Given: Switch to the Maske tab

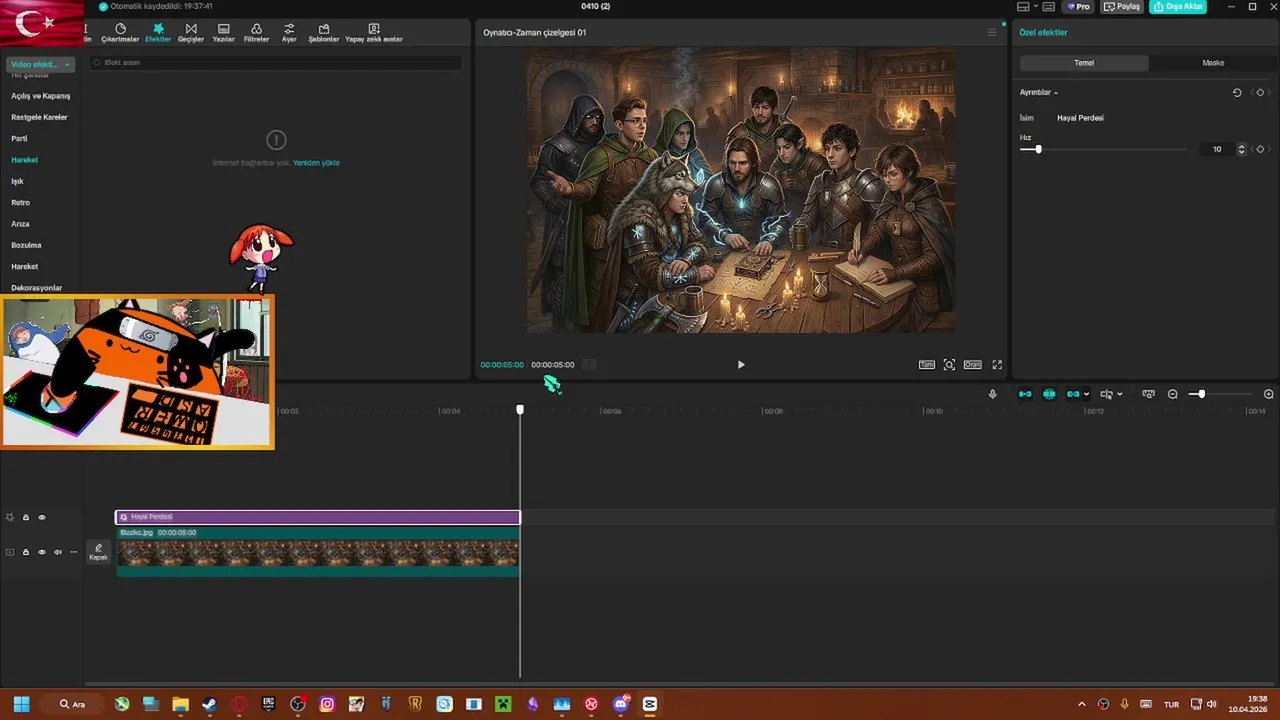Looking at the screenshot, I should (x=1213, y=63).
